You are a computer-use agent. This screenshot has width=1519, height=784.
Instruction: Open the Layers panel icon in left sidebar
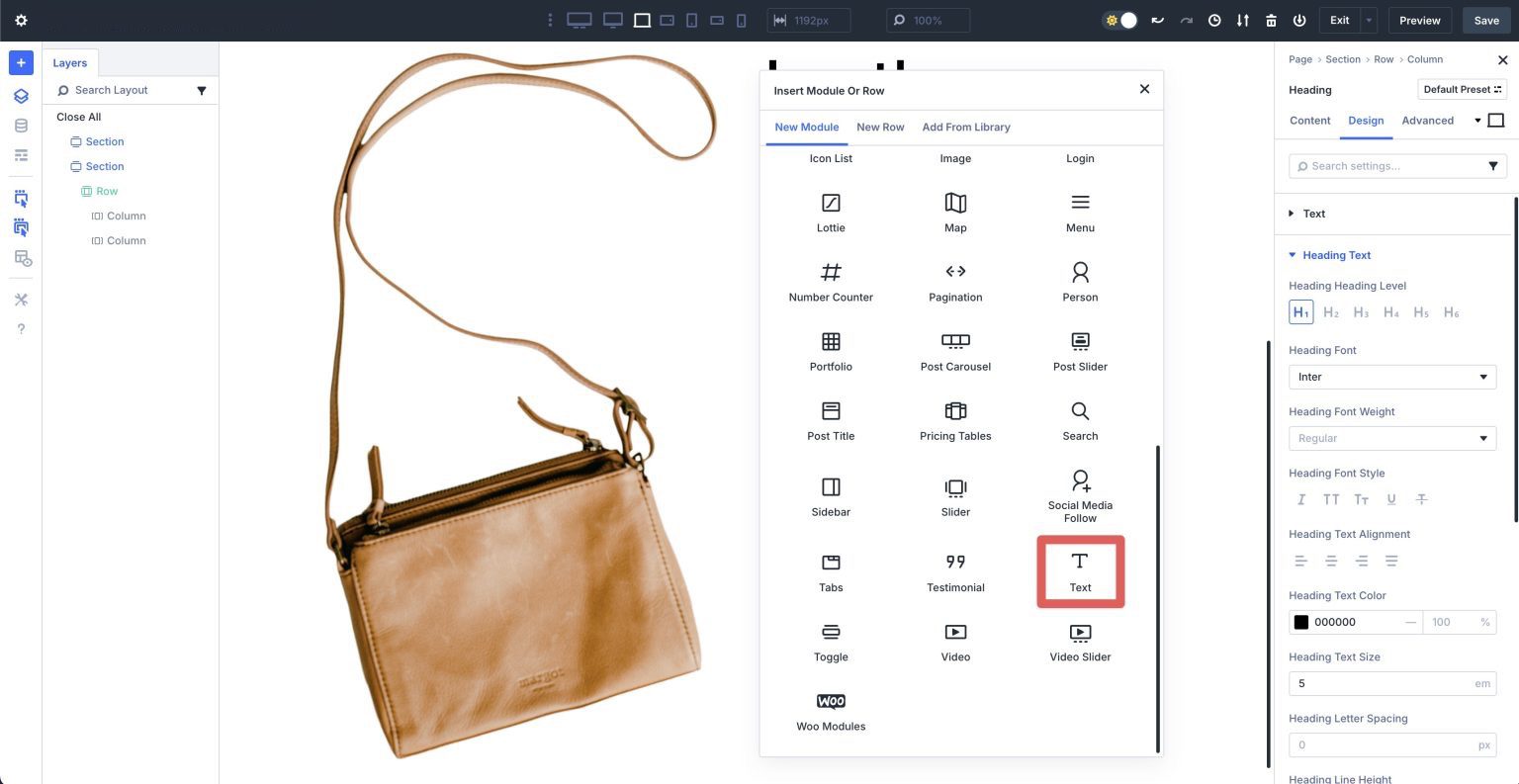(x=20, y=96)
